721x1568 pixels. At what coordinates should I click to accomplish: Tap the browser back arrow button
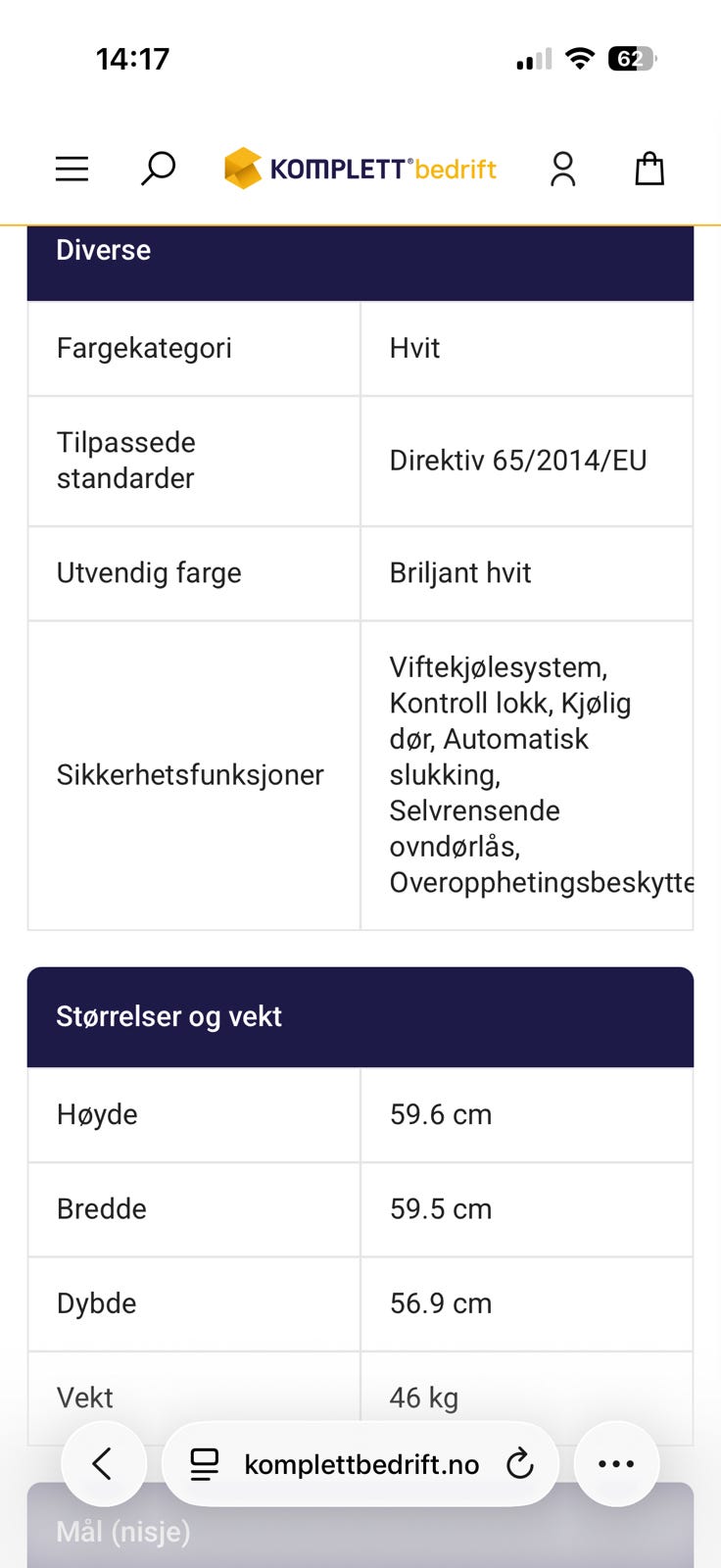click(x=104, y=1463)
